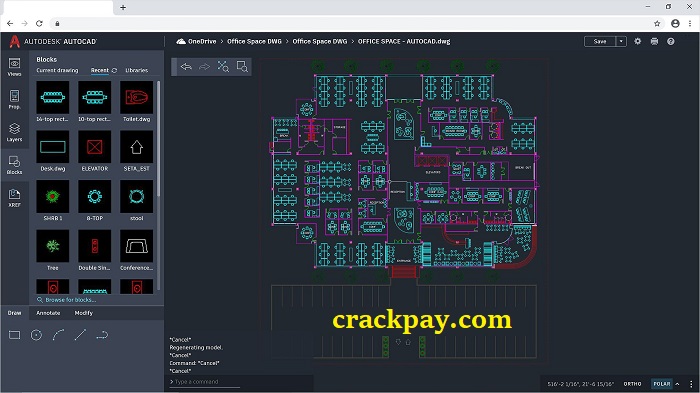Image resolution: width=700 pixels, height=393 pixels.
Task: Select the 10-top rect. block thumbnail
Action: click(x=95, y=97)
